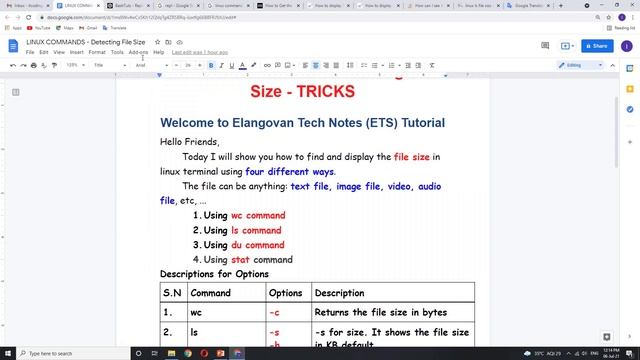This screenshot has height=360, width=640.
Task: Open the View menu
Action: 59,52
